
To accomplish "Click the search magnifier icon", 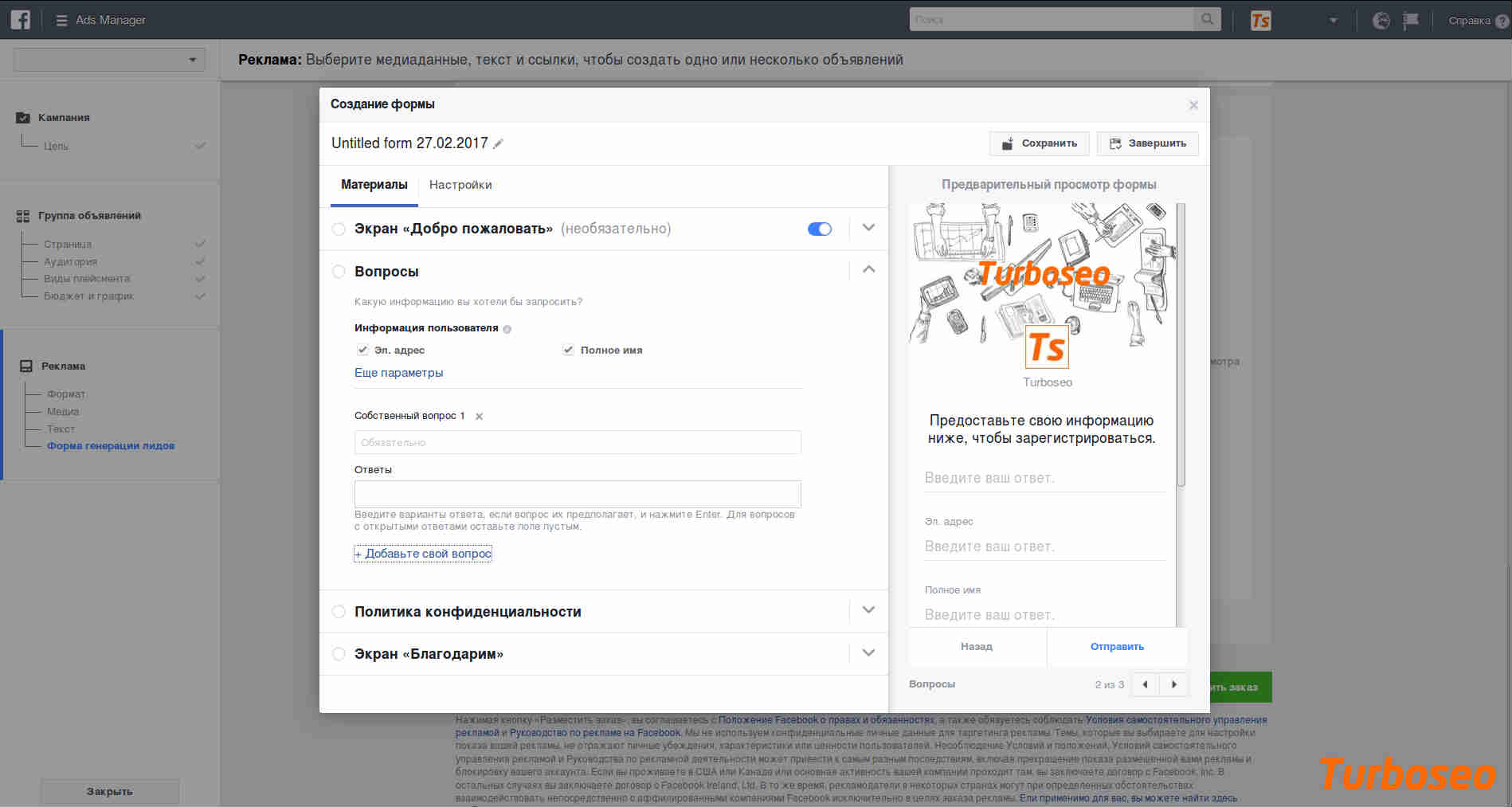I will tap(1207, 19).
